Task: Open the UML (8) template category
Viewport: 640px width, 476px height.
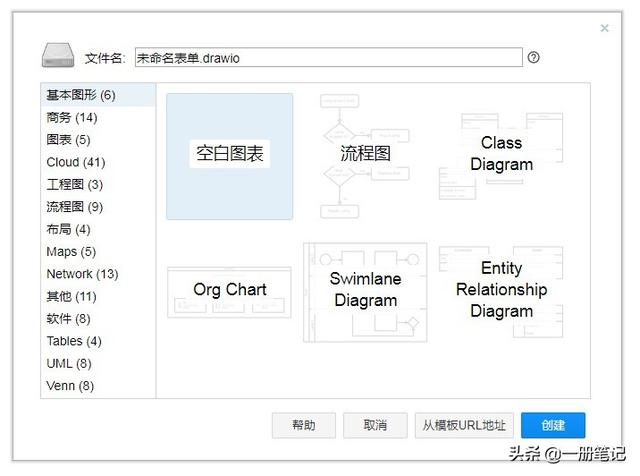Action: (69, 363)
